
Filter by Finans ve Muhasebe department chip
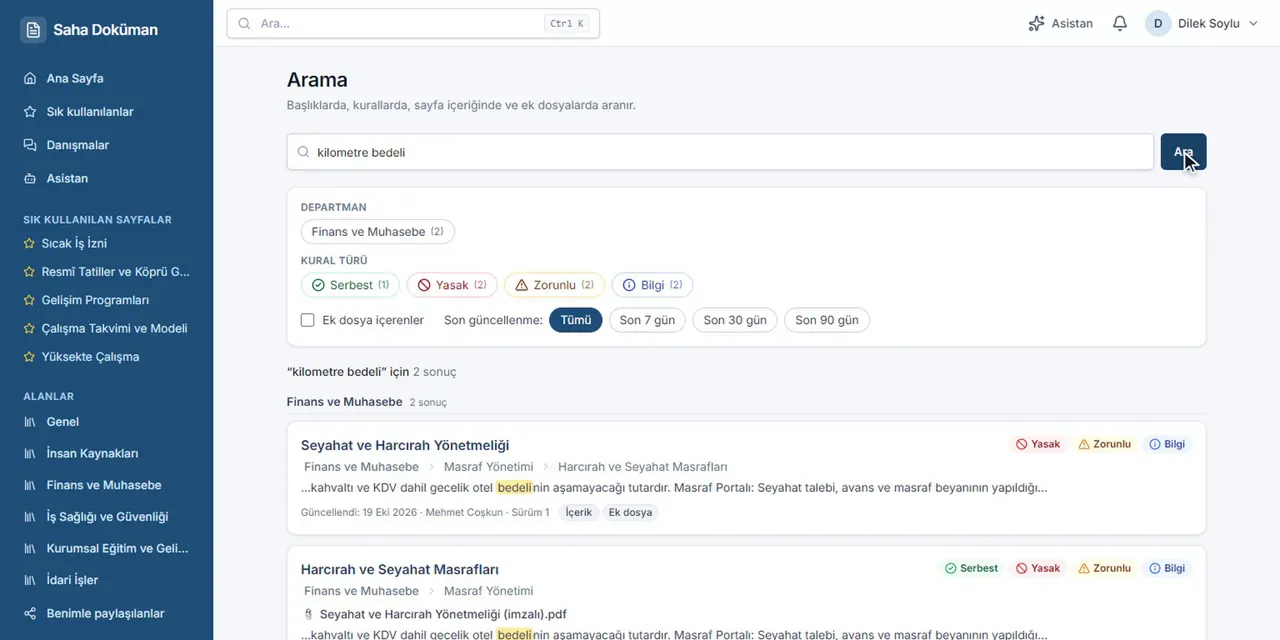[x=377, y=232]
